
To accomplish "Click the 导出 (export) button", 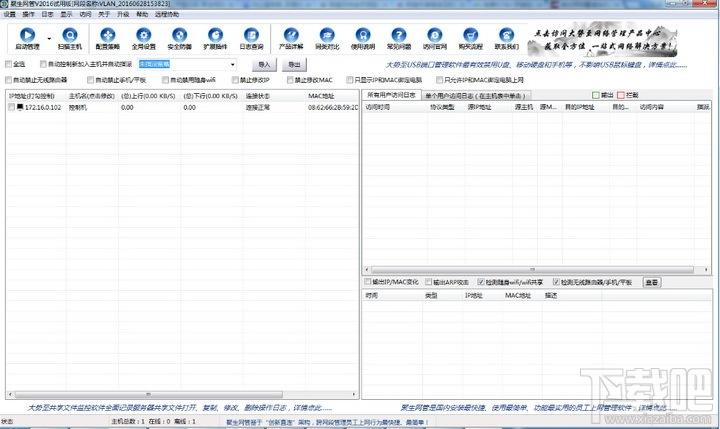I will coord(294,64).
